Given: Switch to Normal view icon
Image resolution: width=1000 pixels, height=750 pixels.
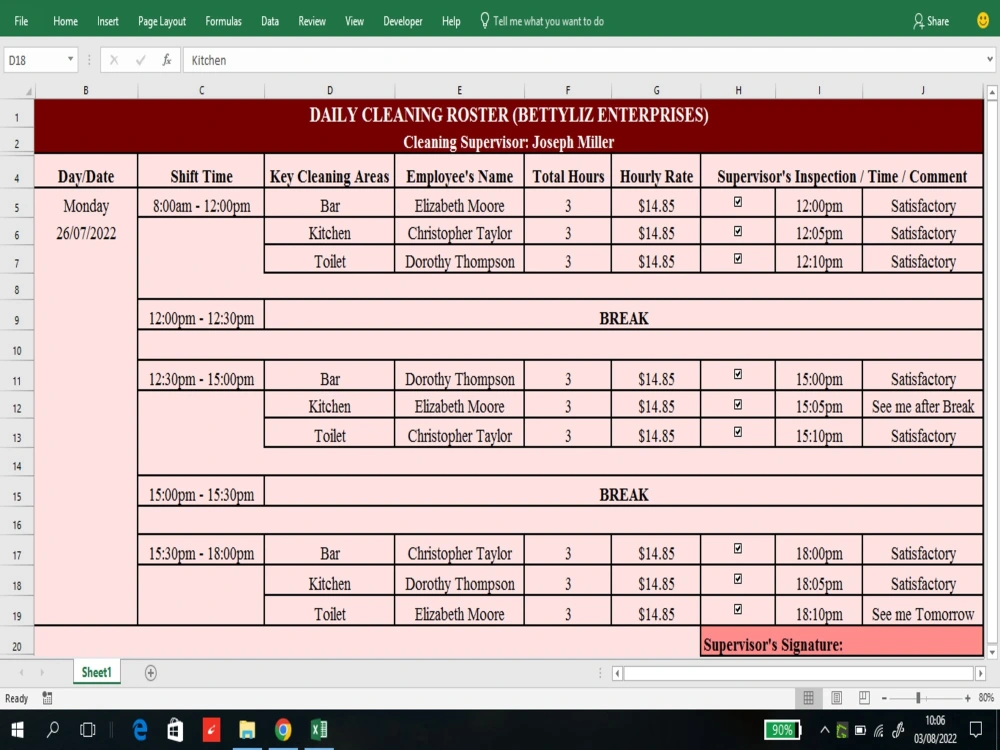Looking at the screenshot, I should 808,698.
